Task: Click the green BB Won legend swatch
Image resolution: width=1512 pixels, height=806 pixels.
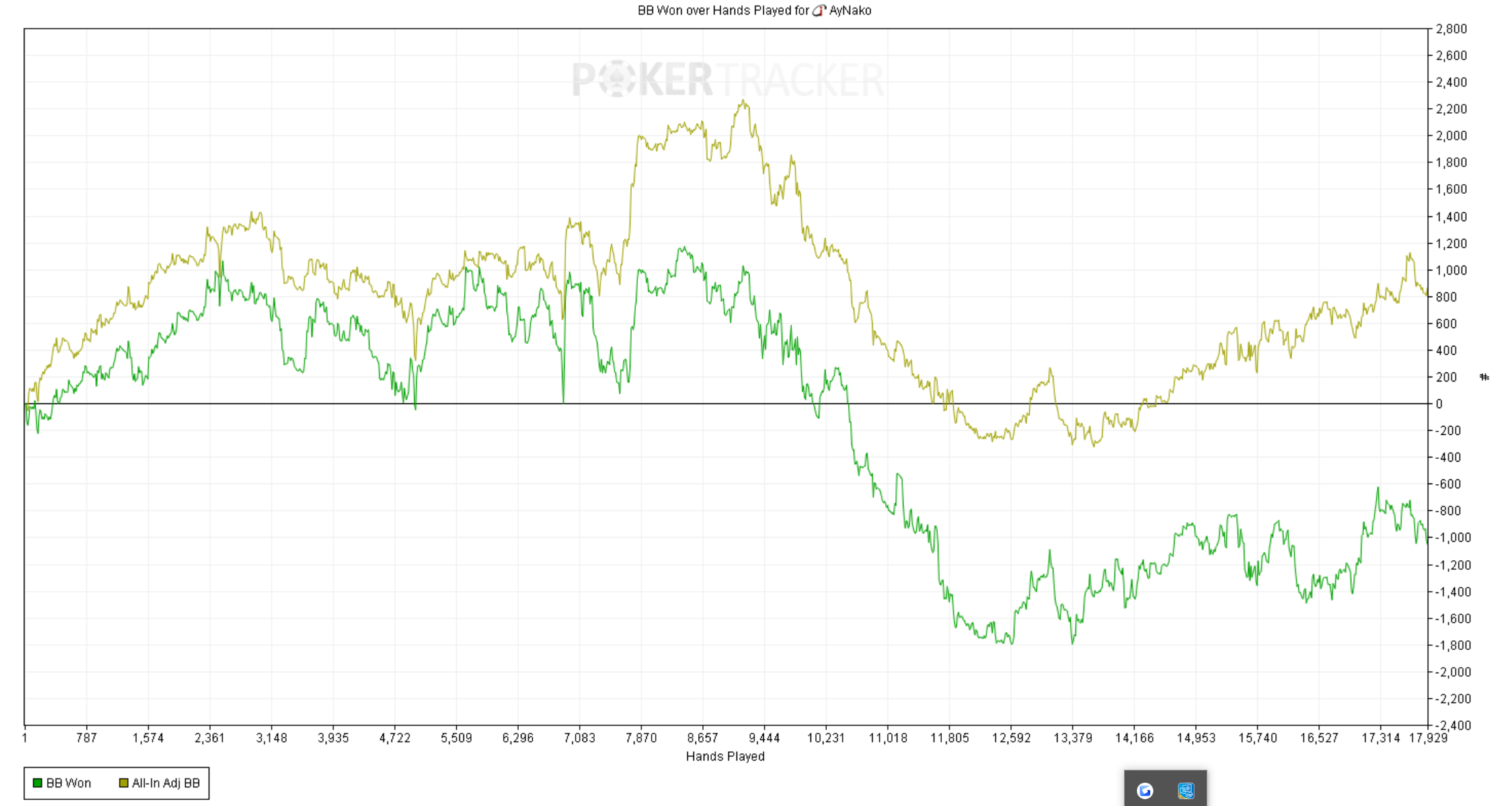Action: pos(38,783)
